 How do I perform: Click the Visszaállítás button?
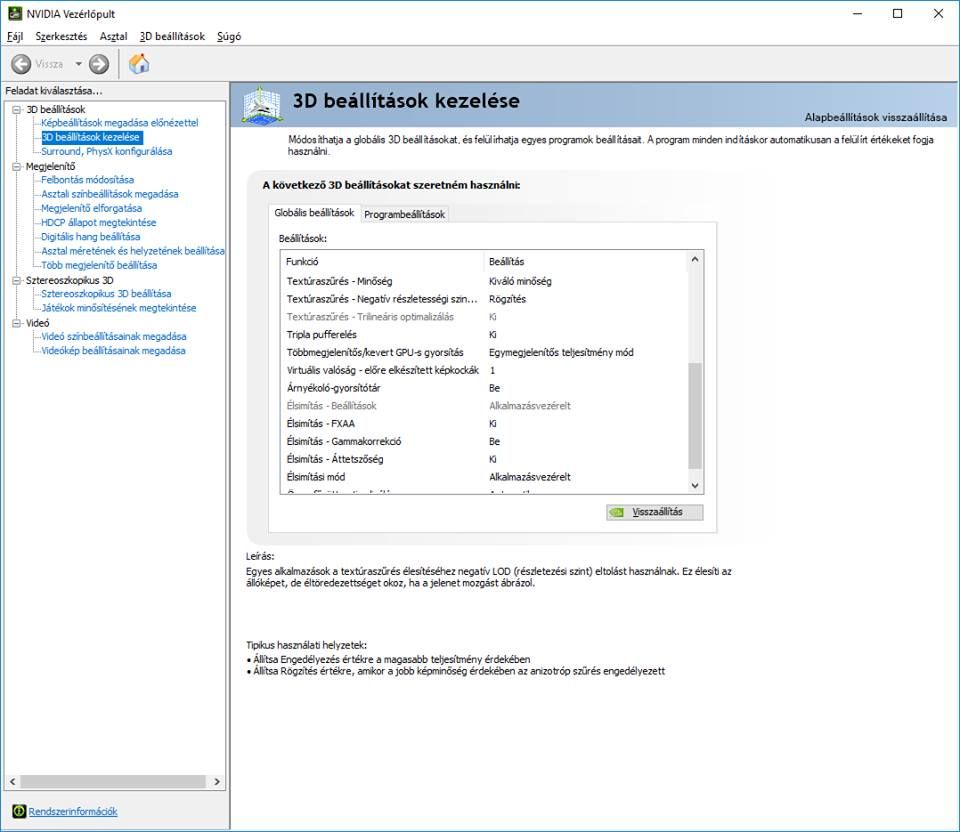click(x=654, y=512)
